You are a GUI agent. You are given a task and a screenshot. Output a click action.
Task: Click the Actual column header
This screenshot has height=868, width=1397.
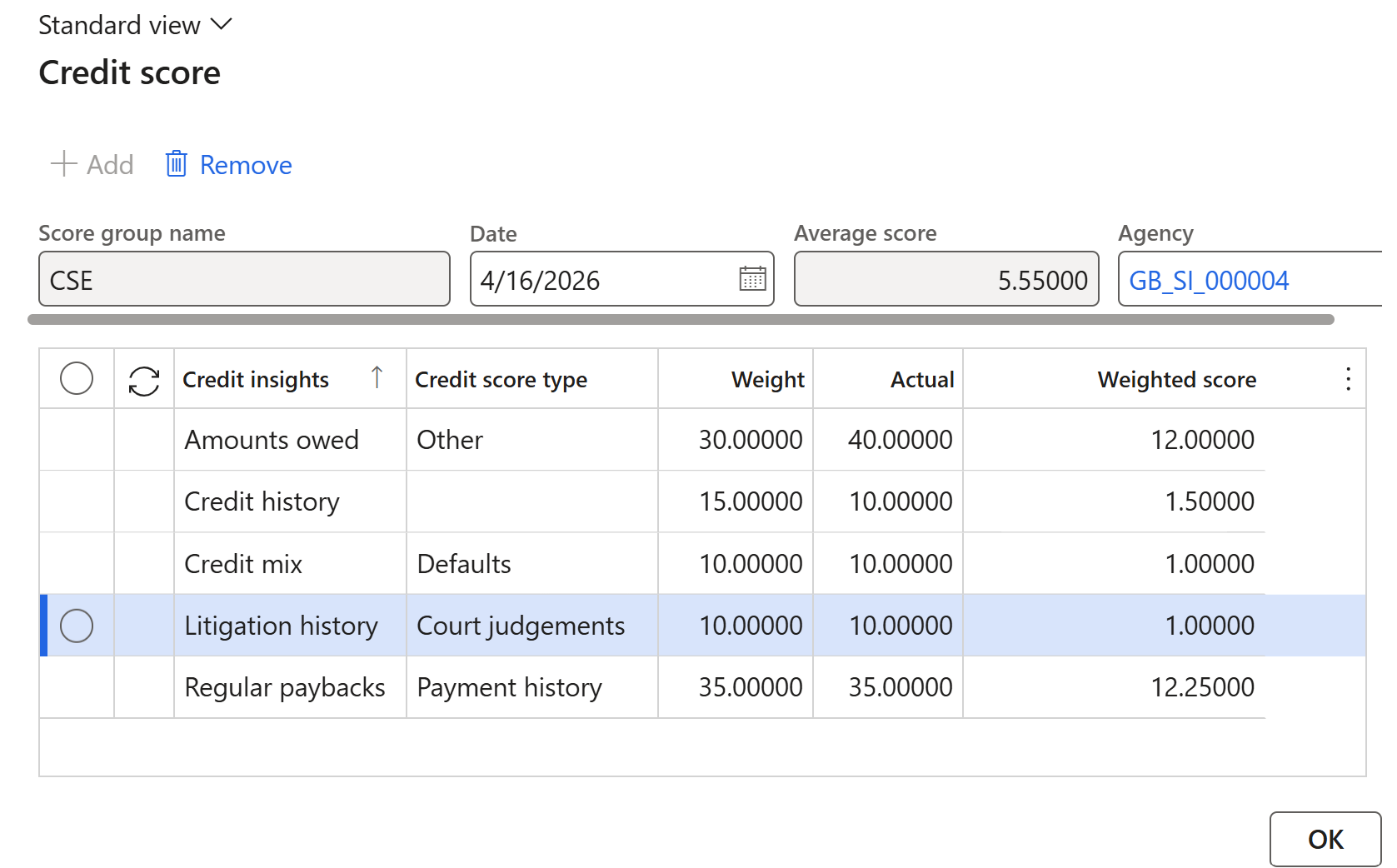pyautogui.click(x=921, y=380)
